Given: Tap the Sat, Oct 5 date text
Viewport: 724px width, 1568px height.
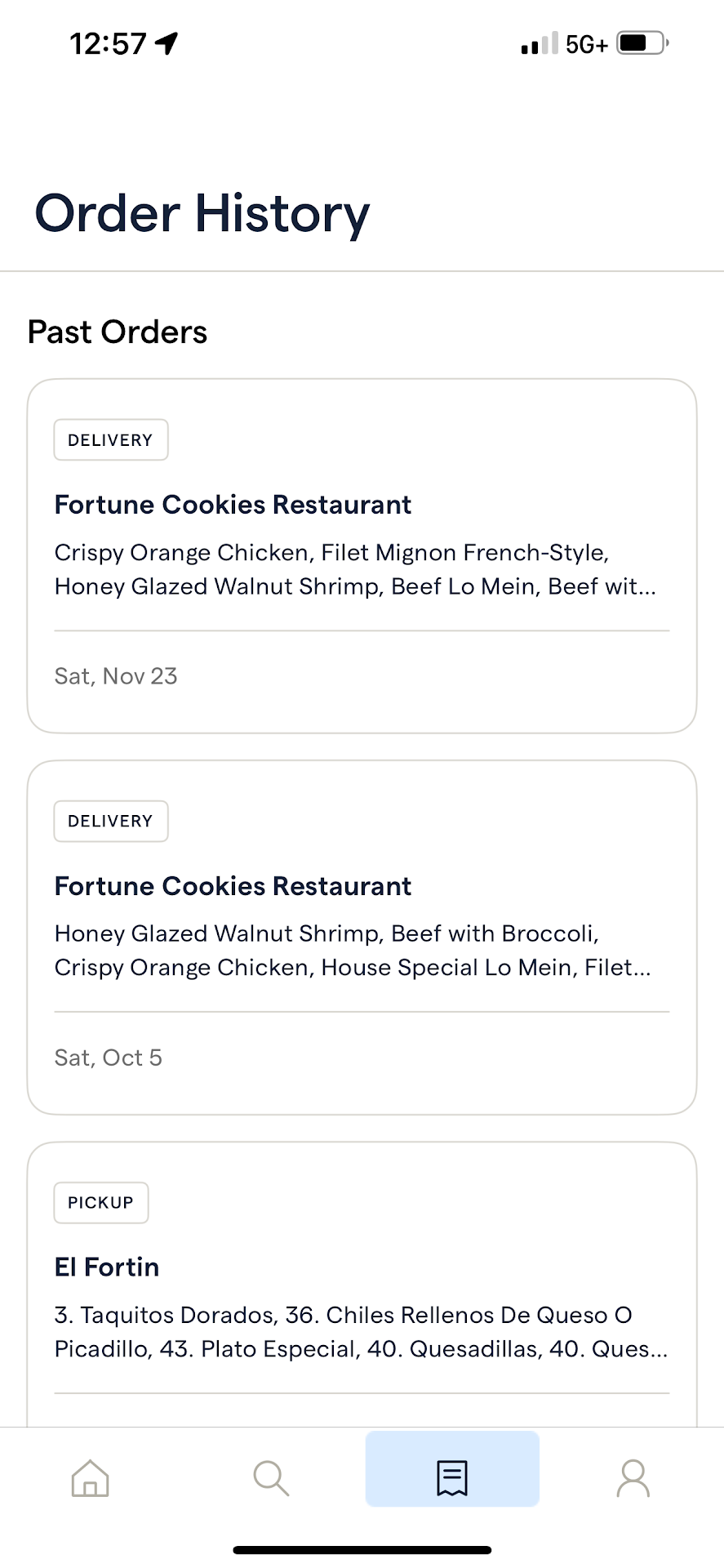Looking at the screenshot, I should (x=109, y=1058).
